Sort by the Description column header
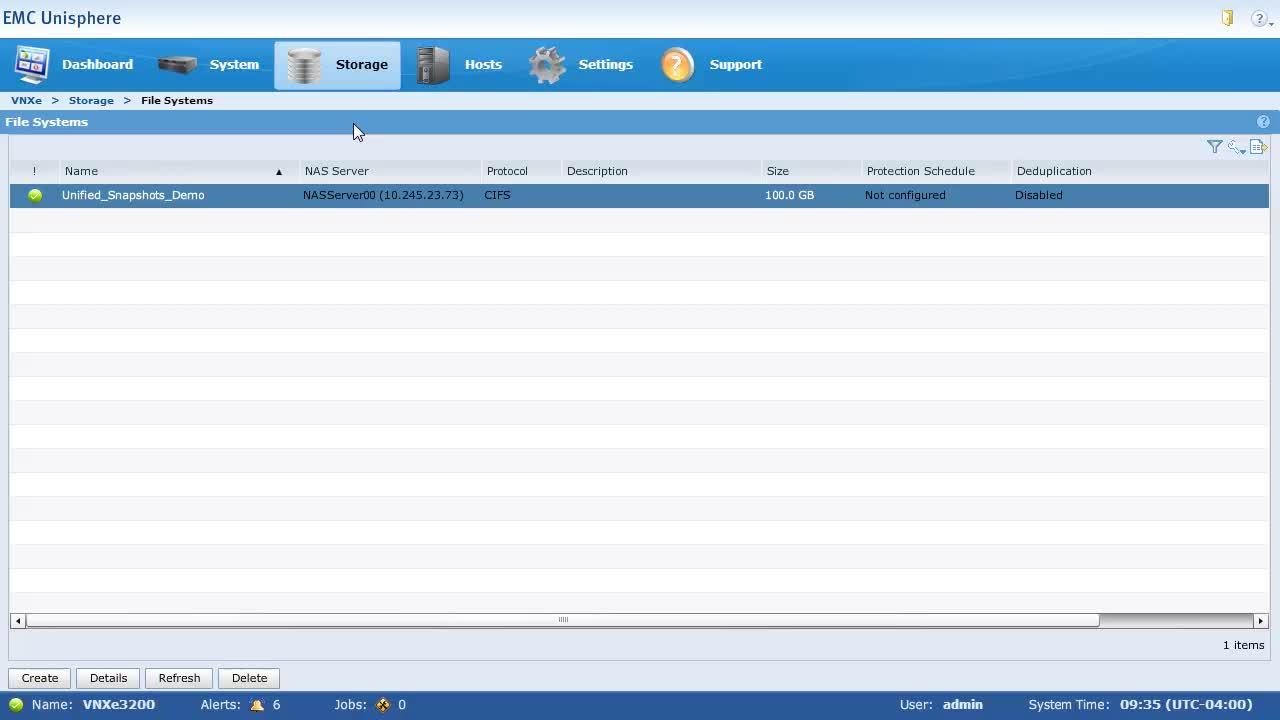This screenshot has width=1280, height=720. coord(661,171)
